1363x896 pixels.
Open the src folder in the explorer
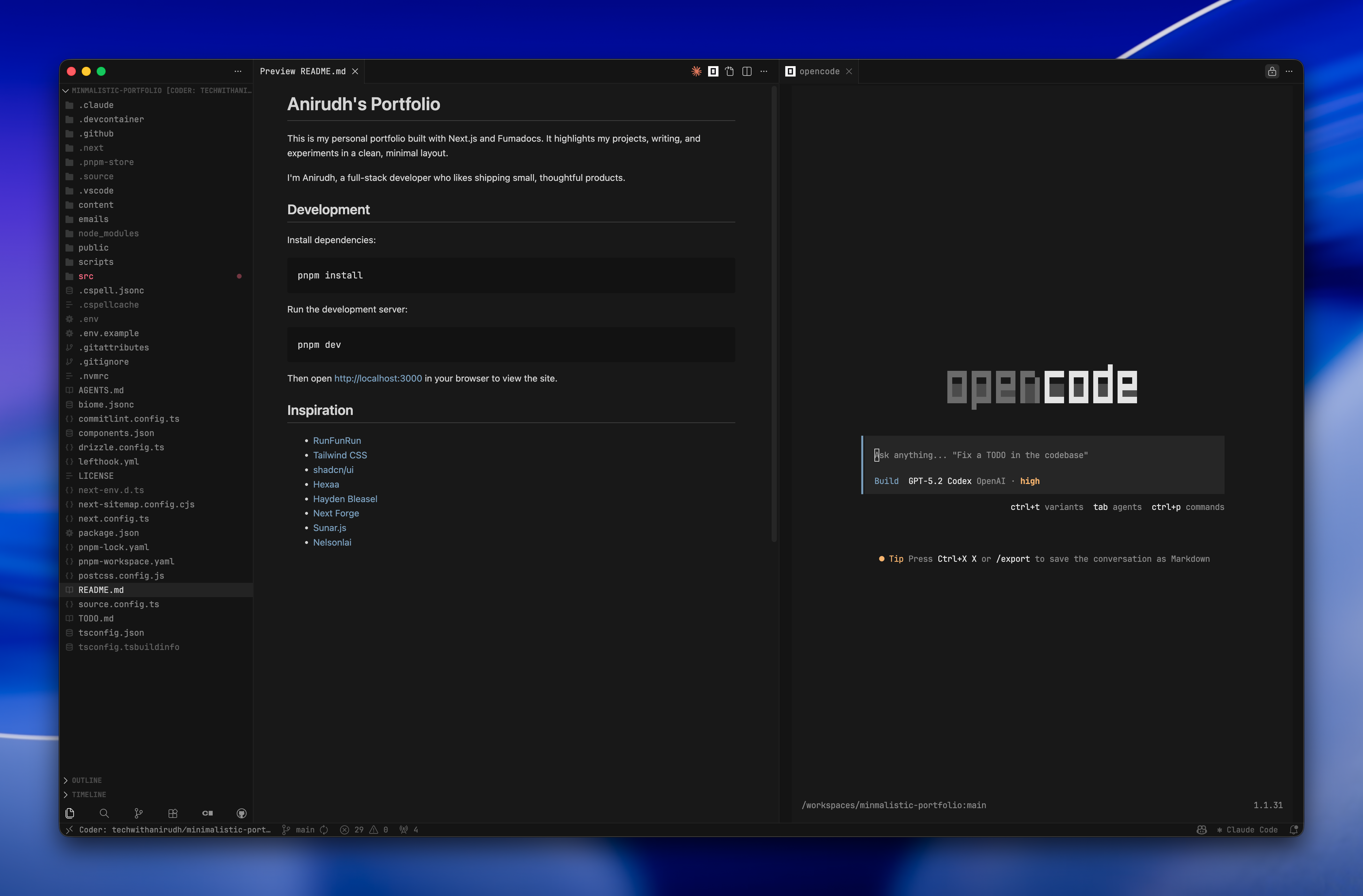87,277
